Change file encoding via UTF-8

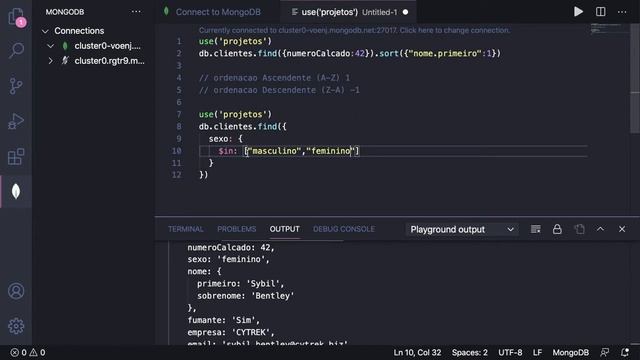[x=510, y=352]
